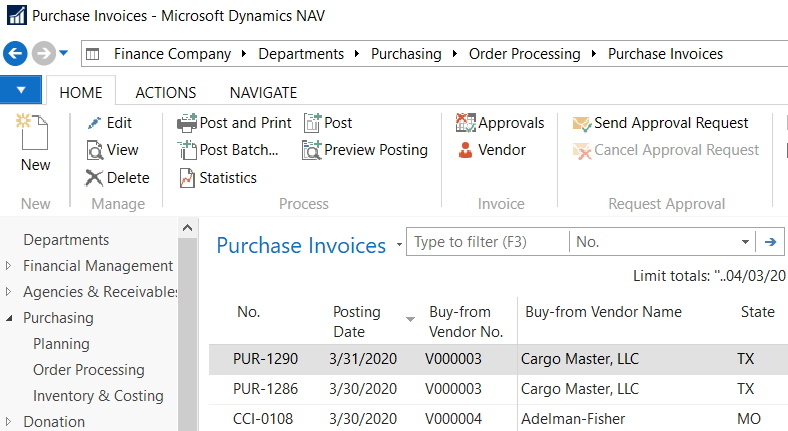Click the MO state cell
788x431 pixels.
tap(749, 418)
